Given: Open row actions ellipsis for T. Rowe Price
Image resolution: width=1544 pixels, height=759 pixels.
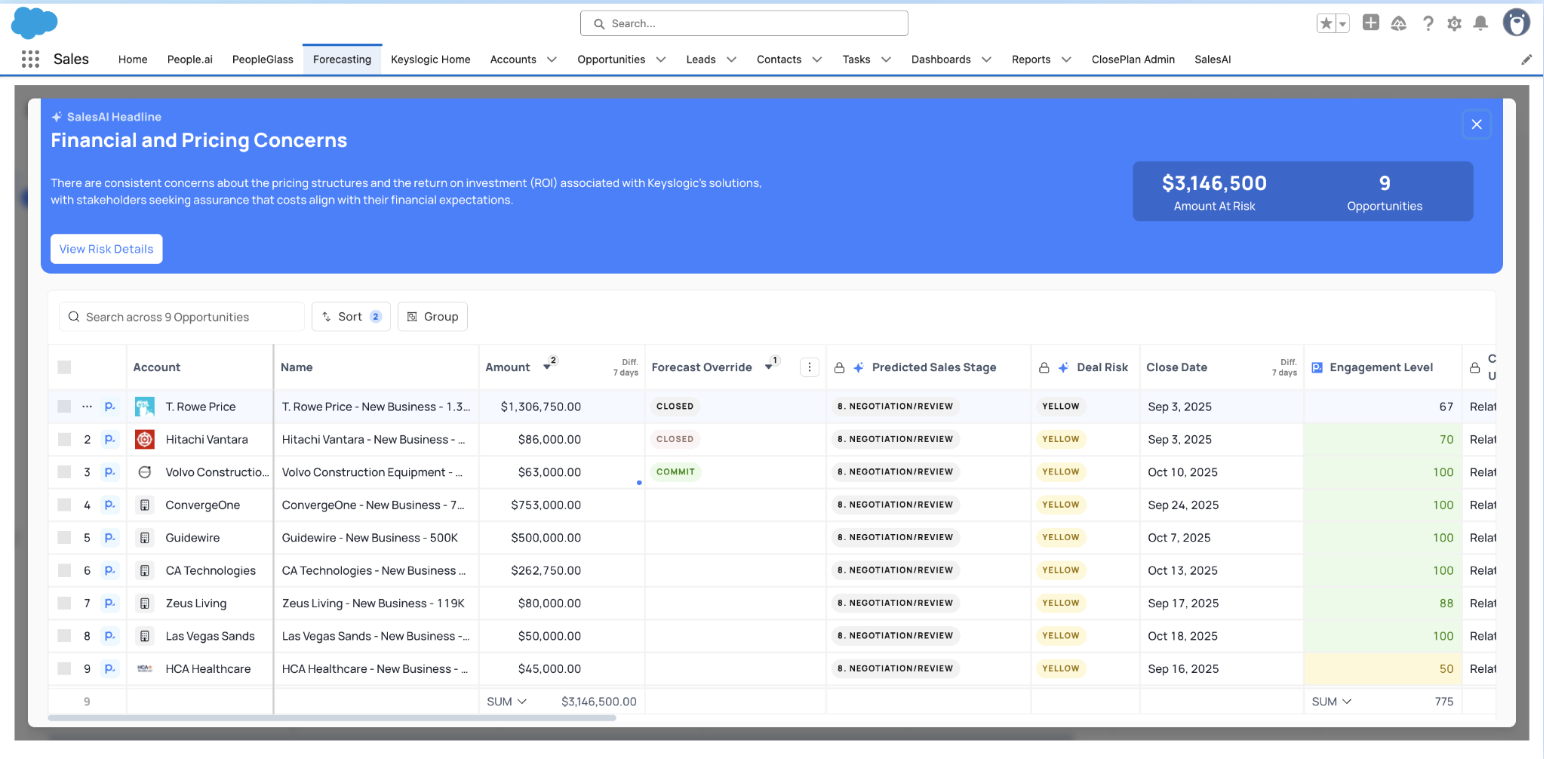Looking at the screenshot, I should 87,406.
